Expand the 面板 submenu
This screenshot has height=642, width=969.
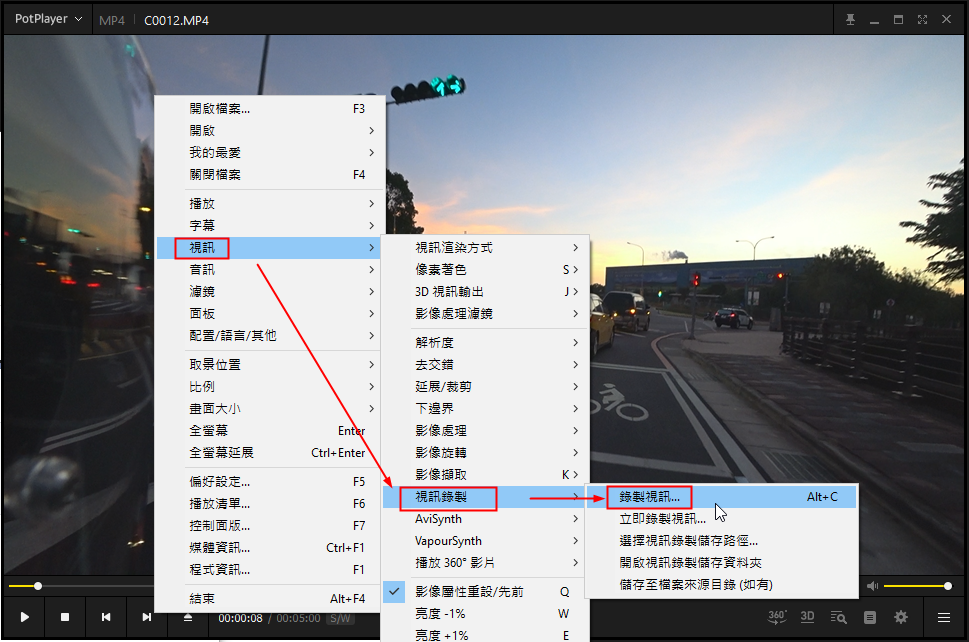[x=270, y=314]
